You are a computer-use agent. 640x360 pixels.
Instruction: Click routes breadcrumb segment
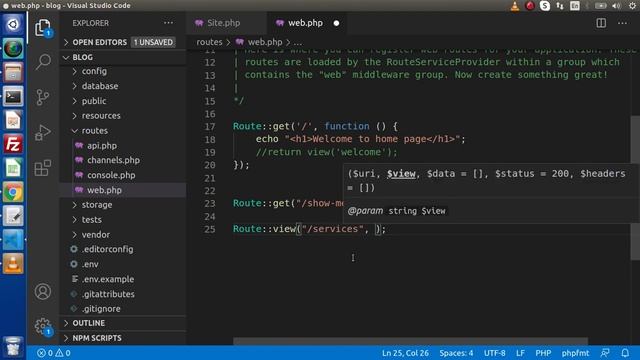pyautogui.click(x=209, y=42)
